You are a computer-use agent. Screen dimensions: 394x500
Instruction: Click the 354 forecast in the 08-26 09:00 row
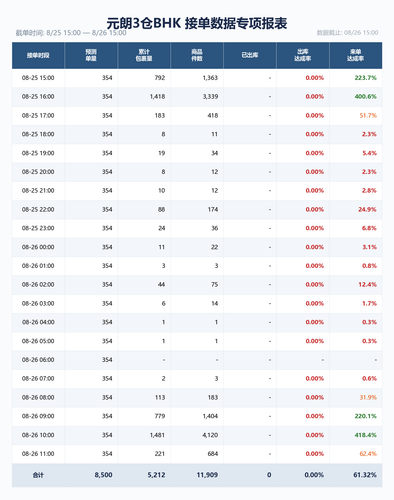pyautogui.click(x=107, y=416)
